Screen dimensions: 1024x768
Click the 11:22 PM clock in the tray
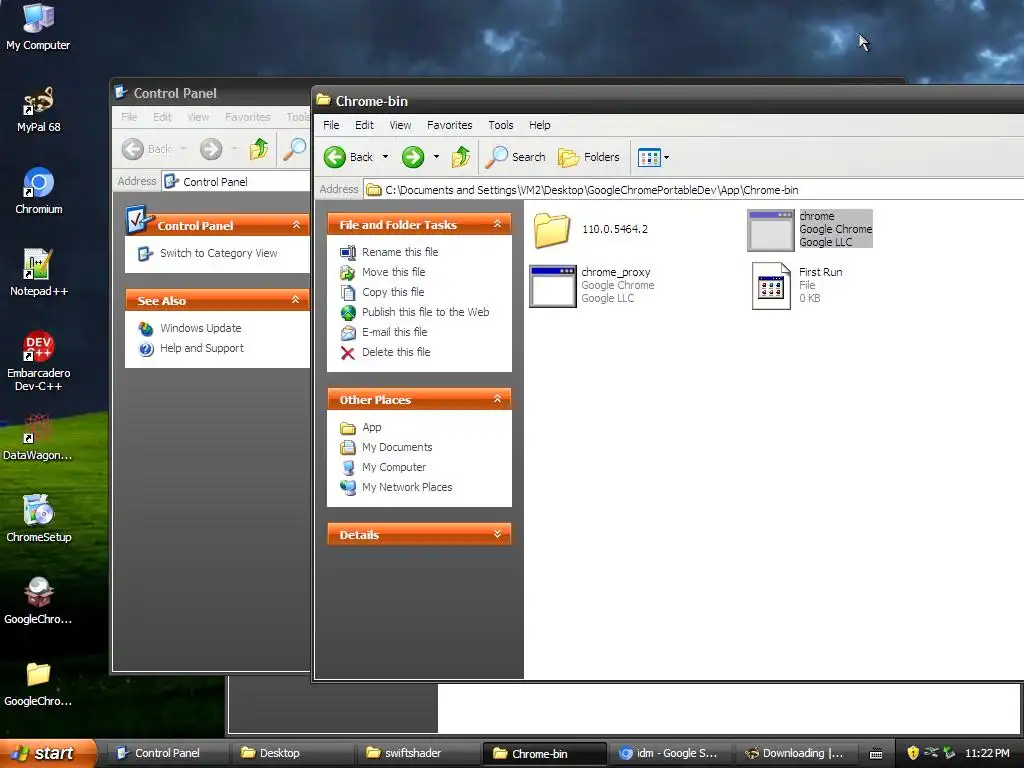pos(987,753)
